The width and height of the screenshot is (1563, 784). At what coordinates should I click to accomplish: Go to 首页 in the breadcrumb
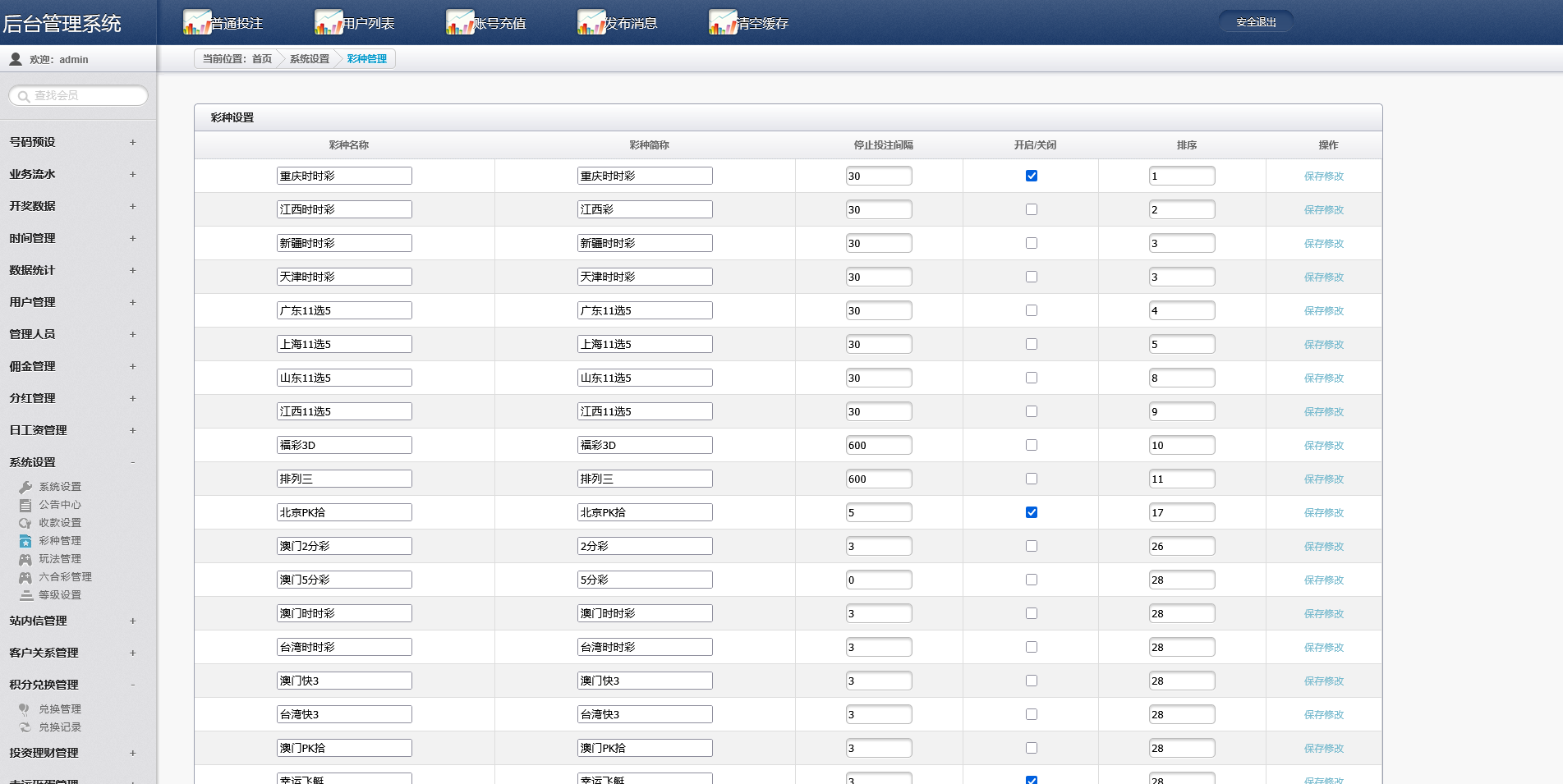pos(262,59)
